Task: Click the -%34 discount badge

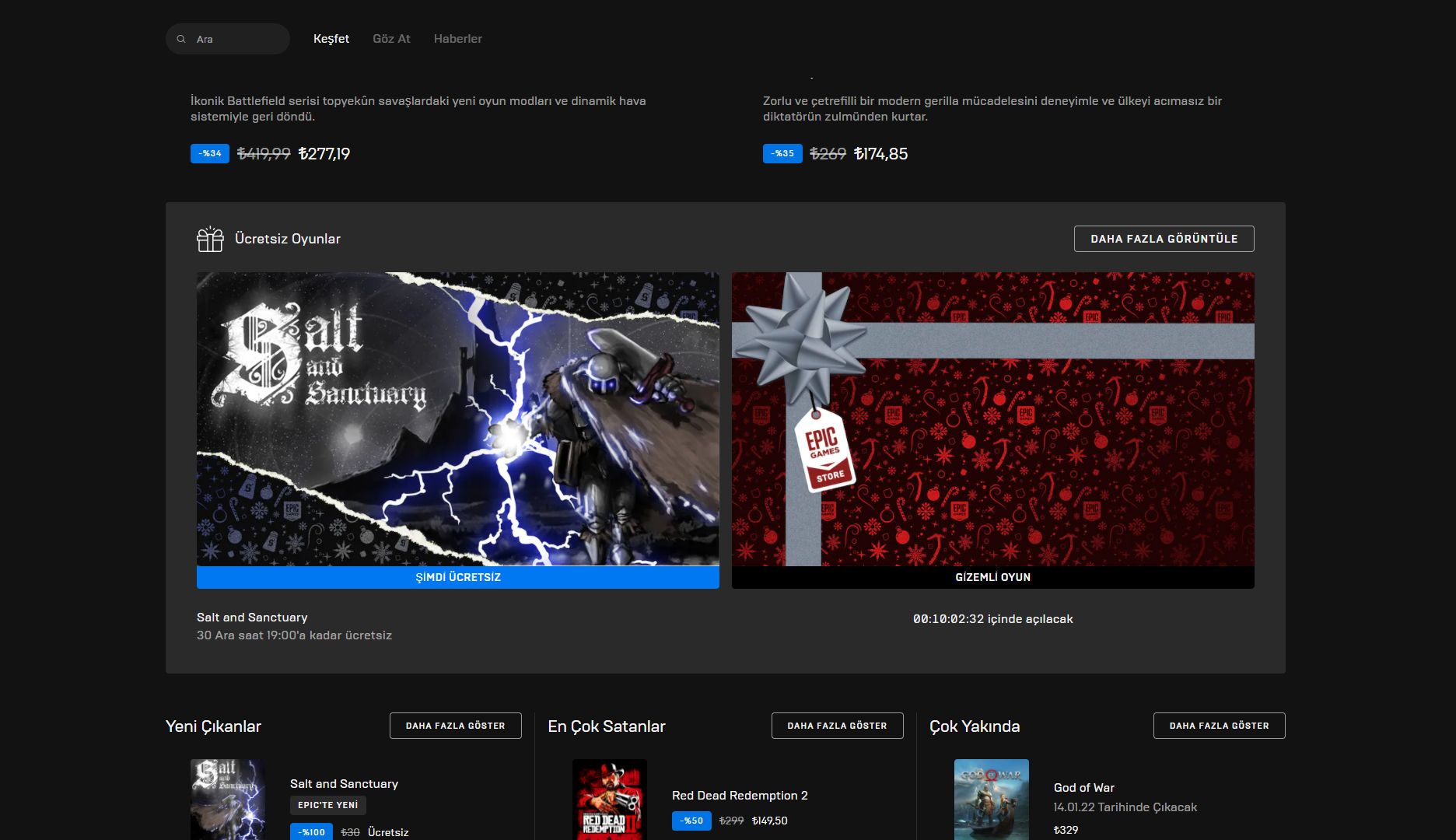Action: 208,153
